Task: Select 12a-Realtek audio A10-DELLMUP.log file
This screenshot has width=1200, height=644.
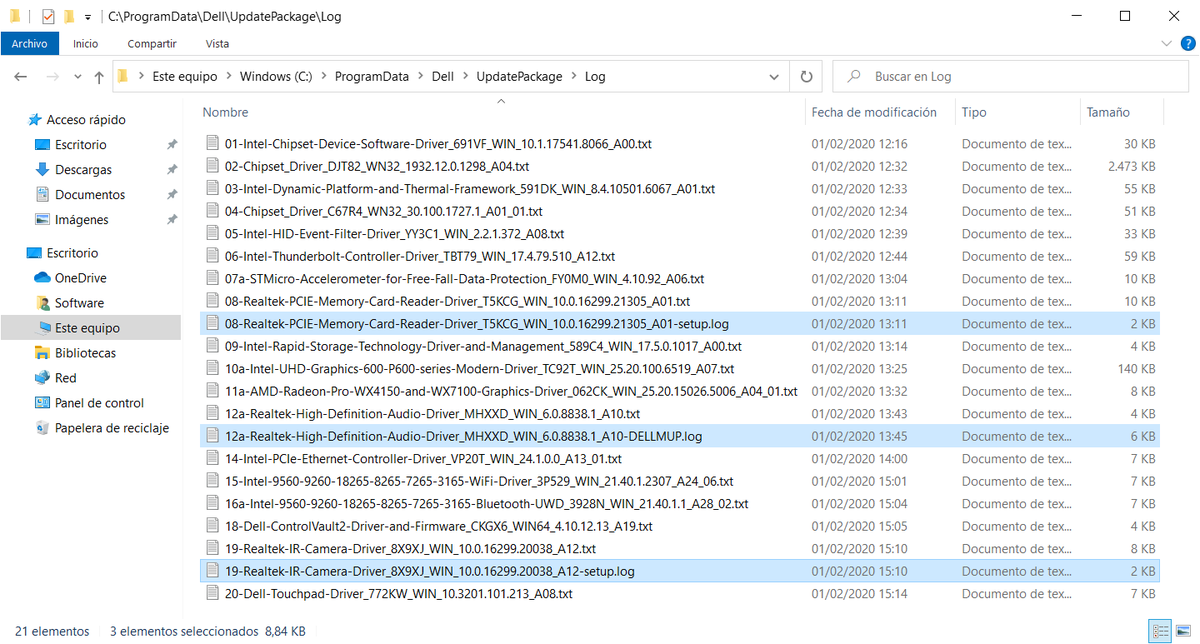Action: 680,436
